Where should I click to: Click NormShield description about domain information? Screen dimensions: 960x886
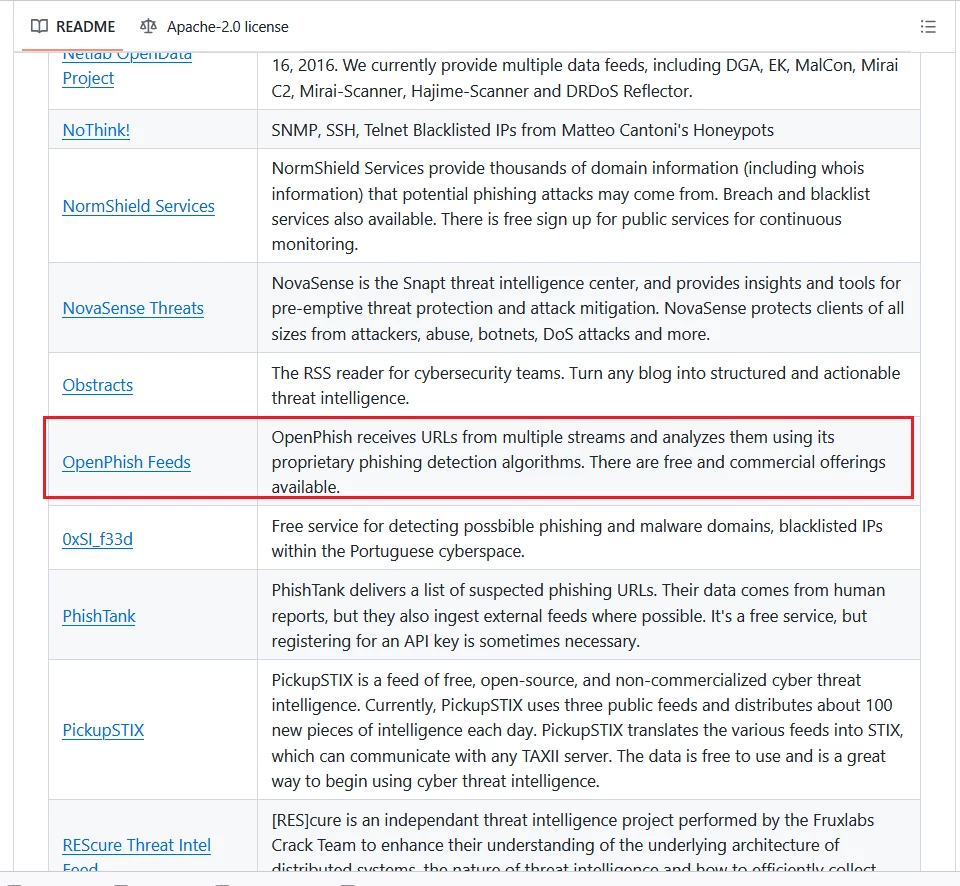(571, 206)
